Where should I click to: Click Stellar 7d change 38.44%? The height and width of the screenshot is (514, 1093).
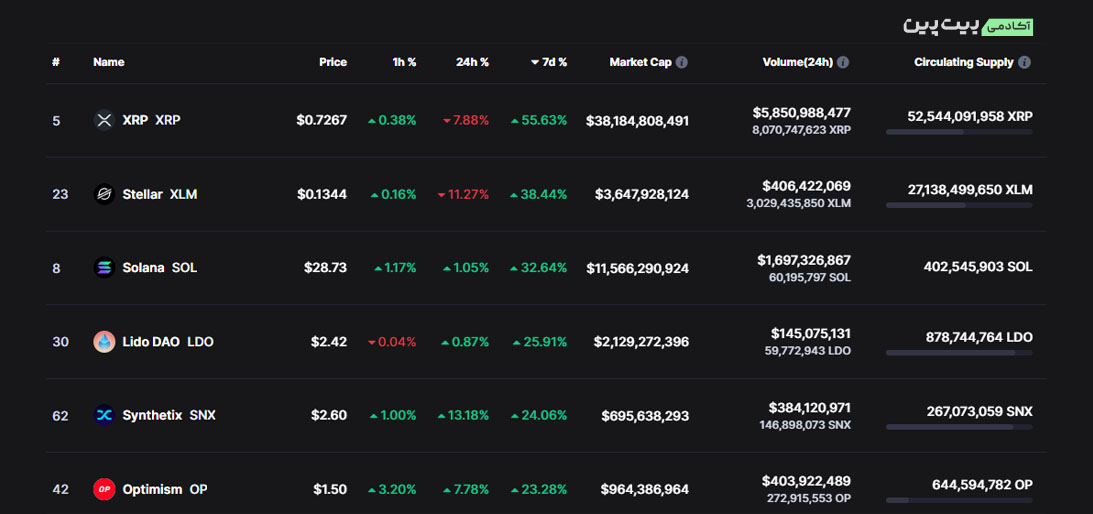pyautogui.click(x=539, y=194)
